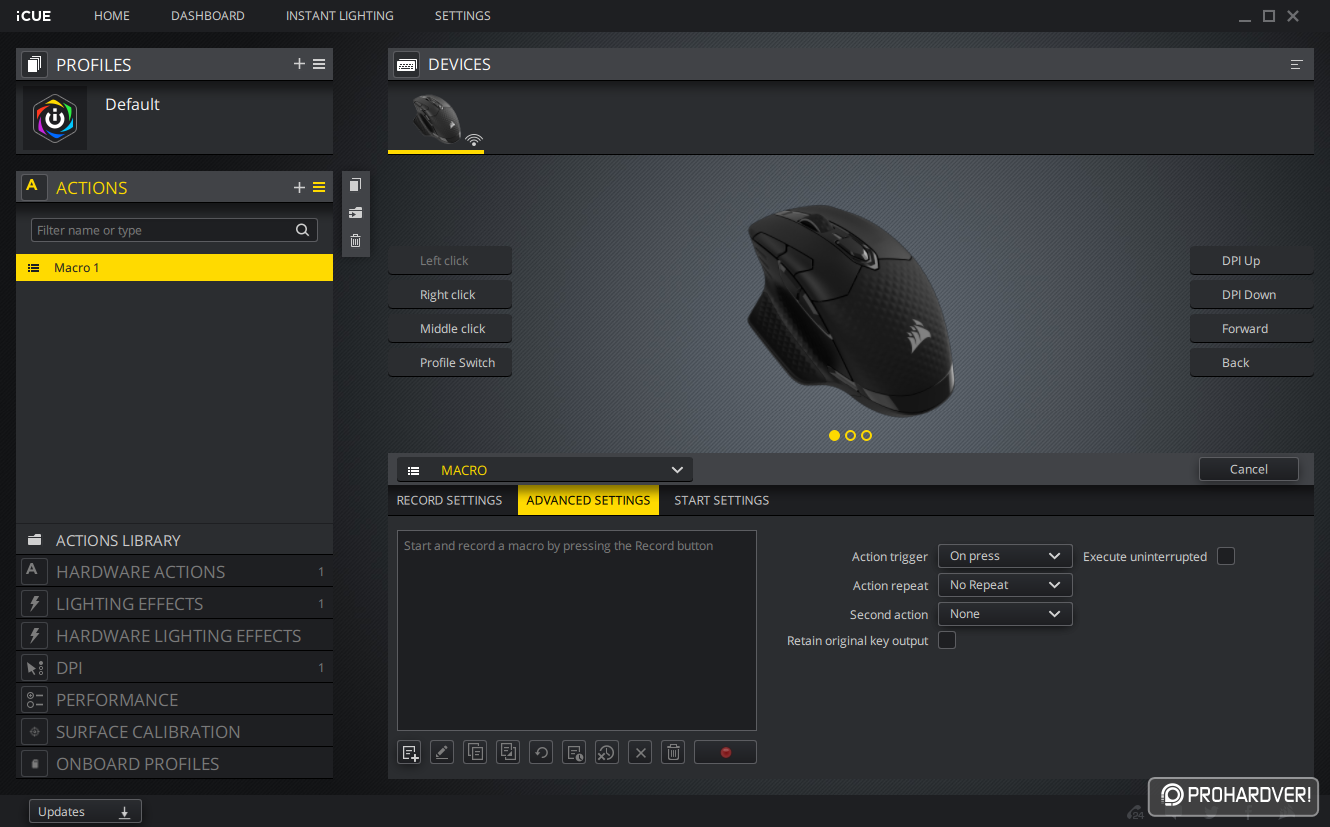Image resolution: width=1330 pixels, height=827 pixels.
Task: Open the SETTINGS menu
Action: coord(463,16)
